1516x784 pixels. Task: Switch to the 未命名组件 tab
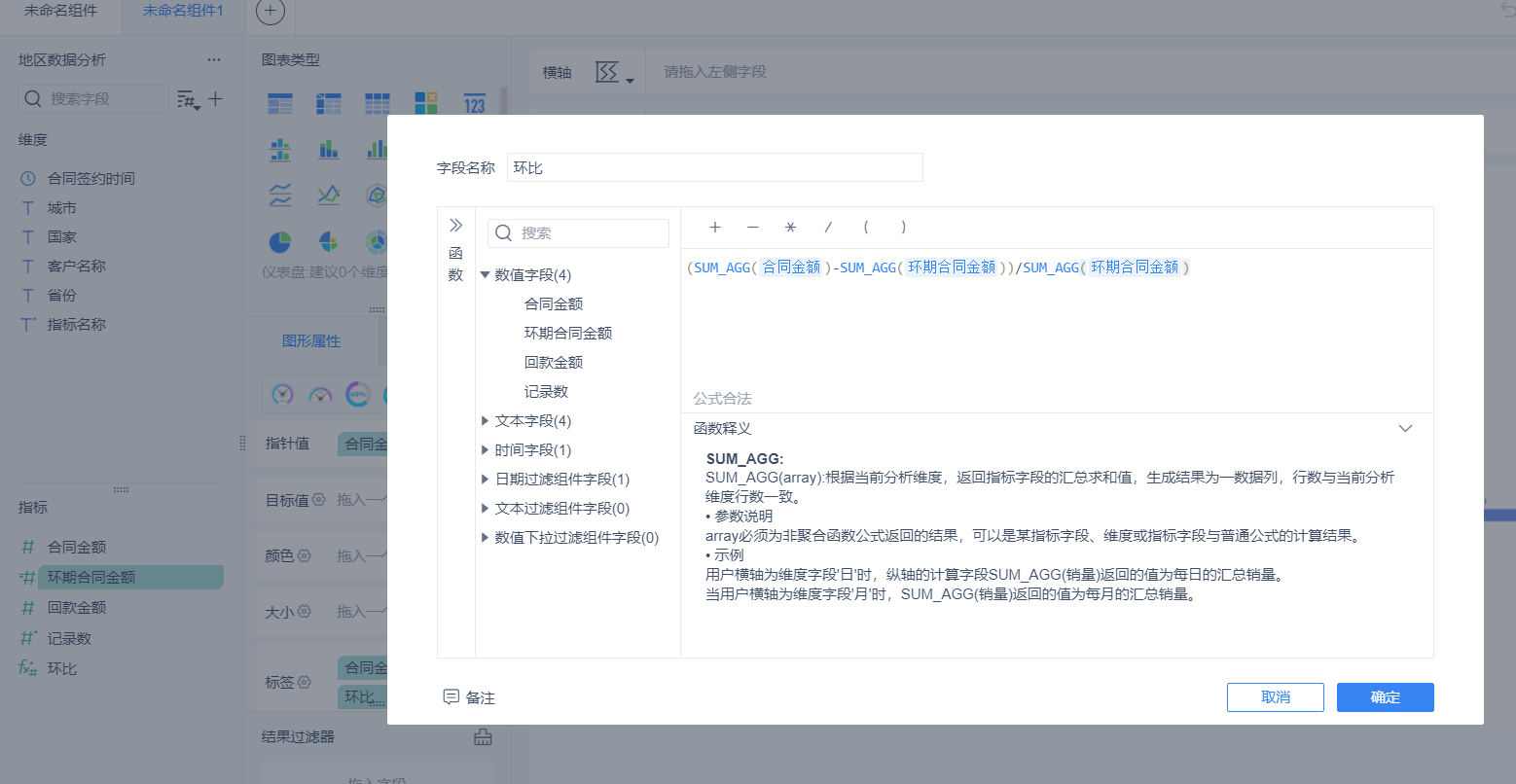click(x=60, y=11)
